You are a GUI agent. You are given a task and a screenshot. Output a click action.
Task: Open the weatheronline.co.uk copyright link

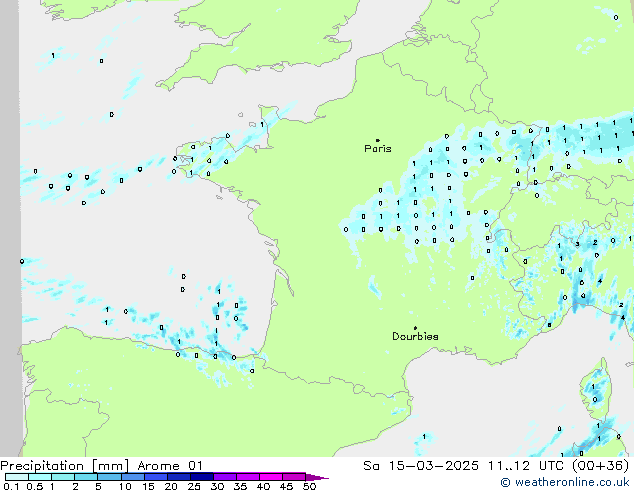pyautogui.click(x=565, y=482)
